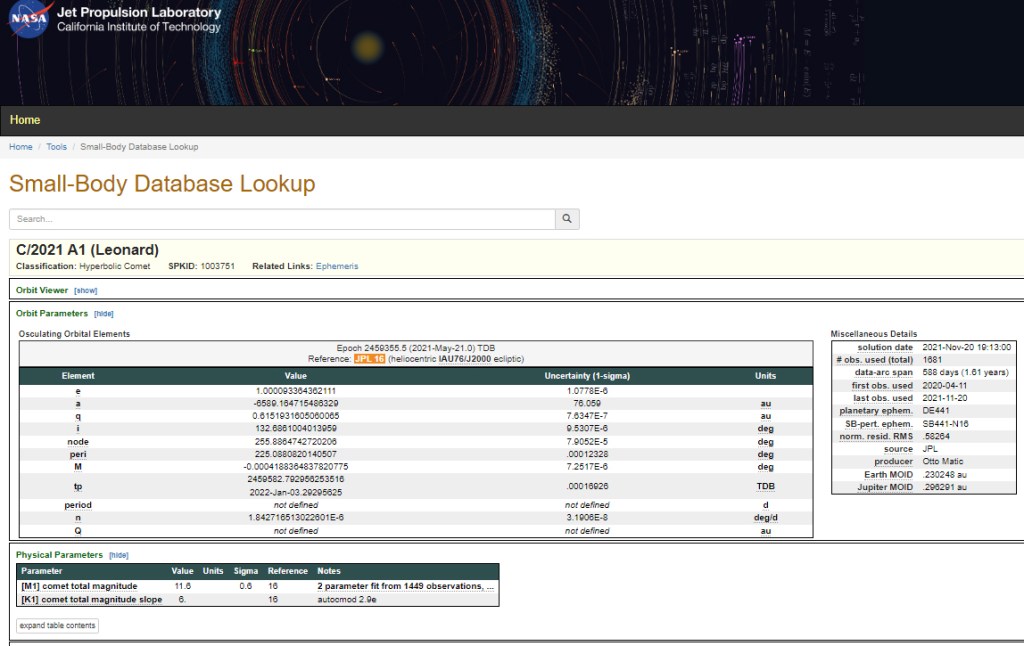
Task: Open Tools in the breadcrumb trail
Action: [57, 147]
